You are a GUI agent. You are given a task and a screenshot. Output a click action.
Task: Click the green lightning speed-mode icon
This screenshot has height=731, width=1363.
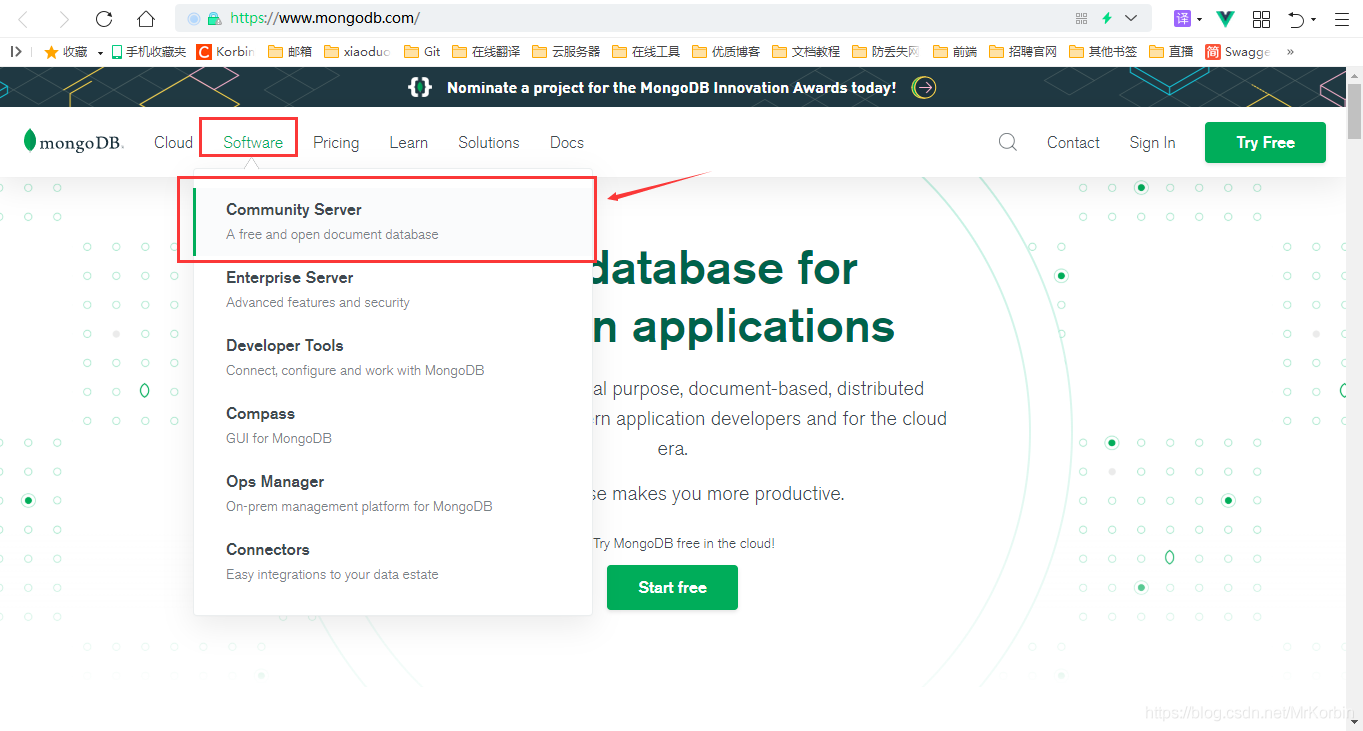click(1107, 18)
